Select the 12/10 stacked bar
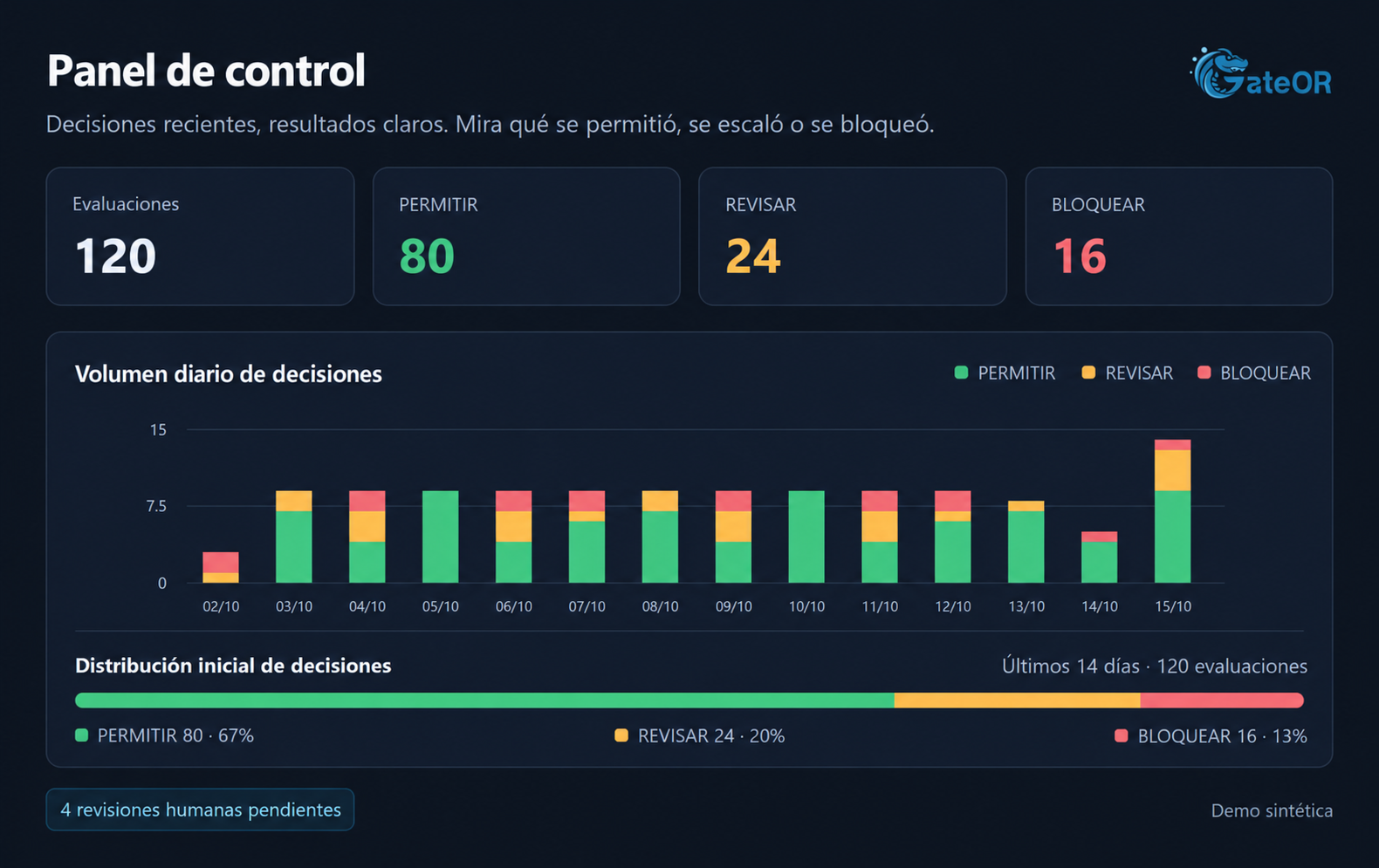 click(953, 537)
